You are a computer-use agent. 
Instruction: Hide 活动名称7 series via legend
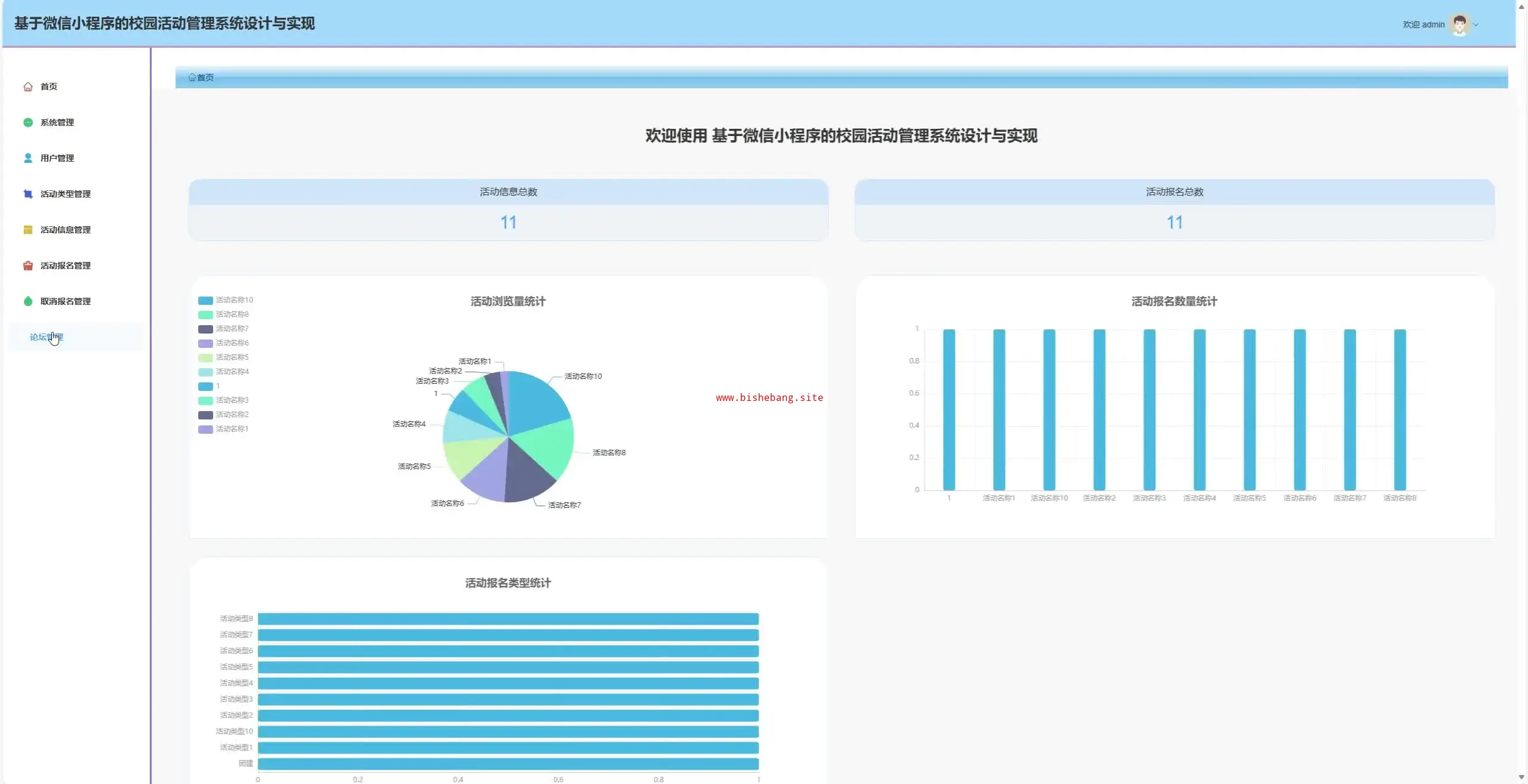click(x=232, y=329)
